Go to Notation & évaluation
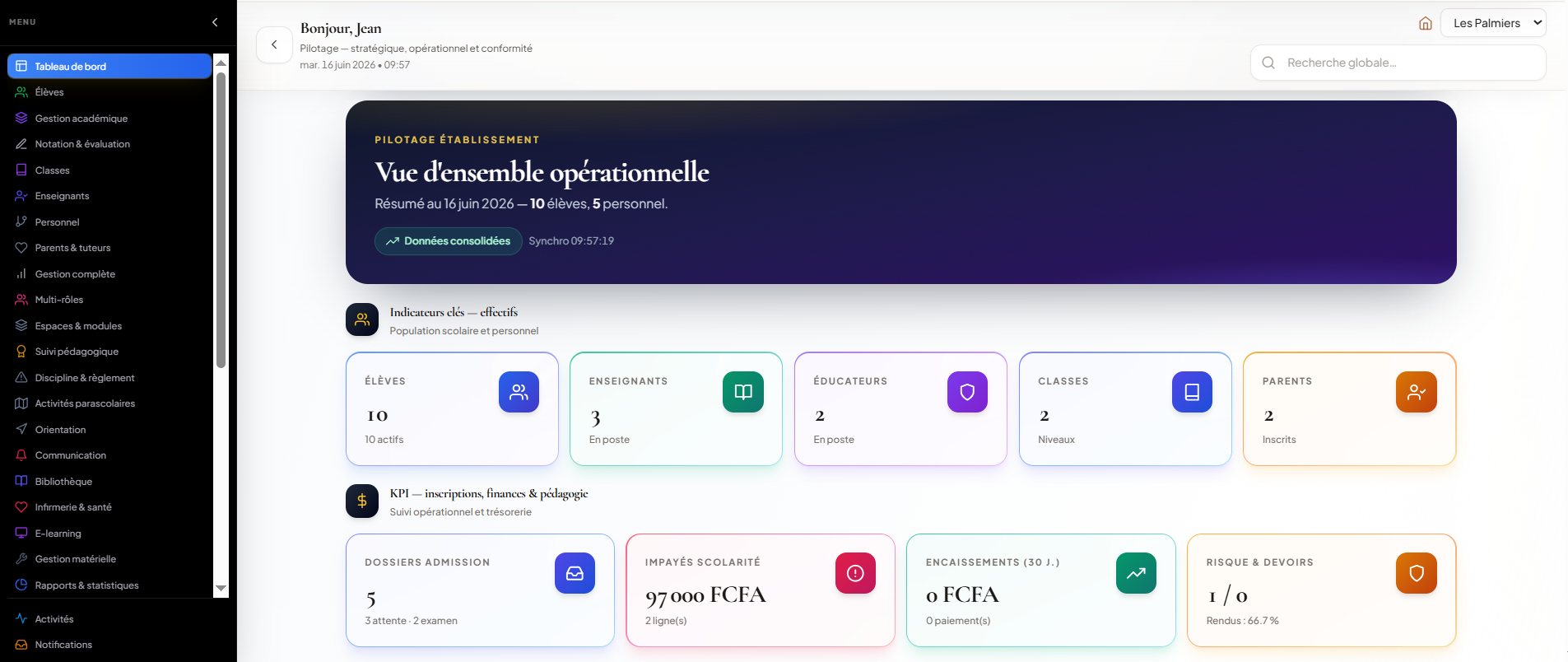 tap(109, 144)
